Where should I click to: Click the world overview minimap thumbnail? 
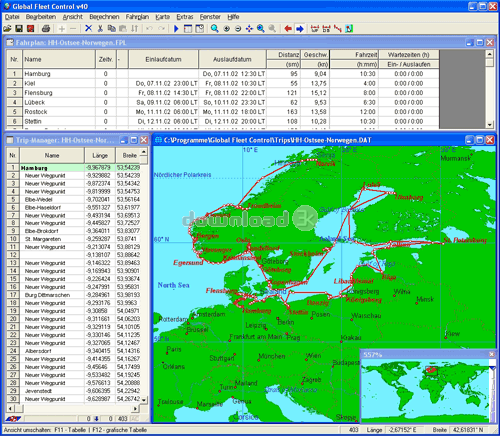426,390
